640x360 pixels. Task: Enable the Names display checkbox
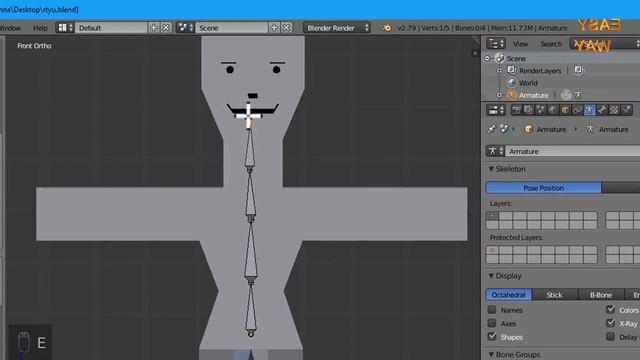pyautogui.click(x=492, y=310)
